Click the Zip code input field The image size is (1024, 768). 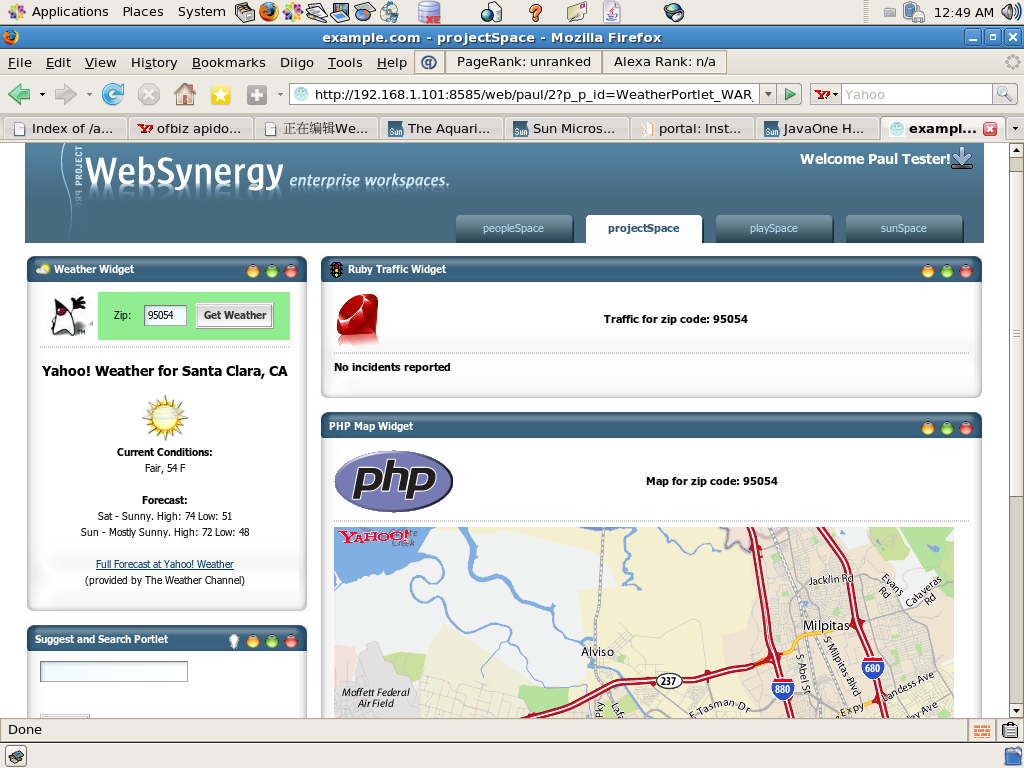165,315
